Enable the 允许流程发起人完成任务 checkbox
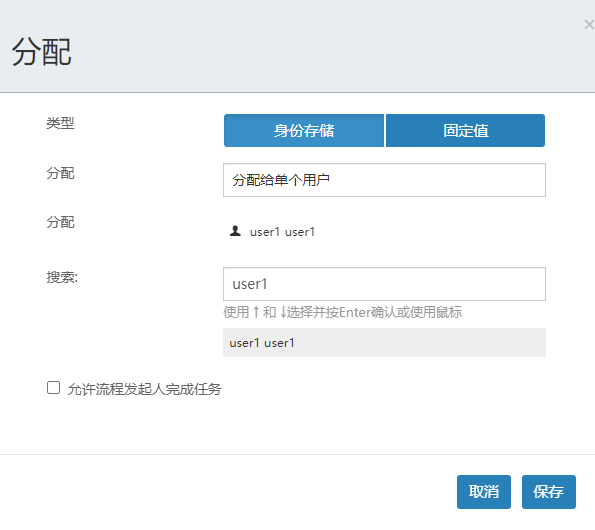This screenshot has width=595, height=530. [54, 388]
